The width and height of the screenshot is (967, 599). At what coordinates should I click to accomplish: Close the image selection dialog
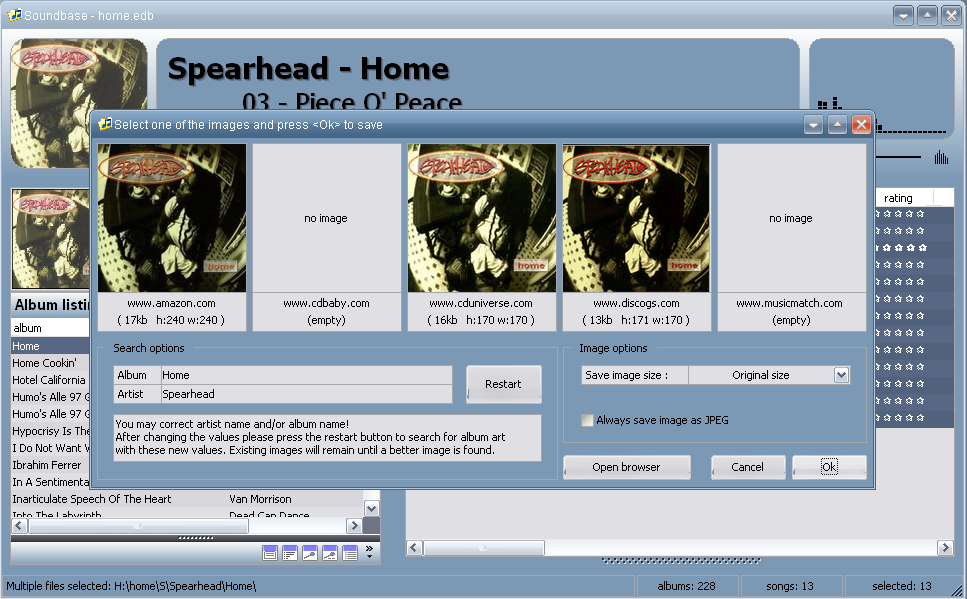click(x=861, y=125)
